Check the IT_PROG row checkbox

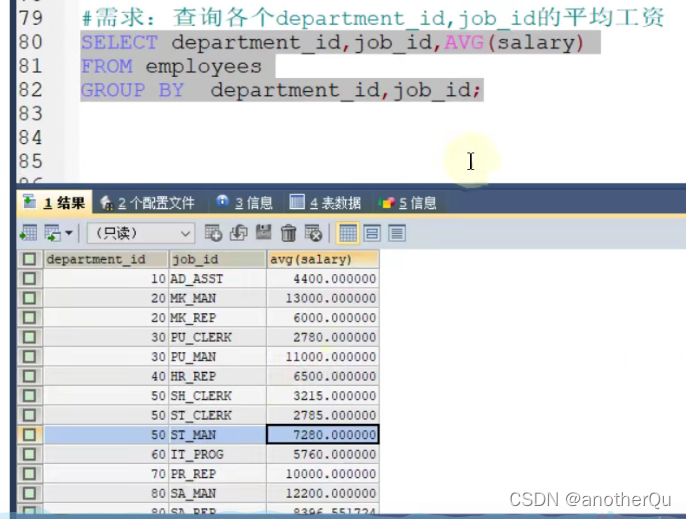(29, 454)
